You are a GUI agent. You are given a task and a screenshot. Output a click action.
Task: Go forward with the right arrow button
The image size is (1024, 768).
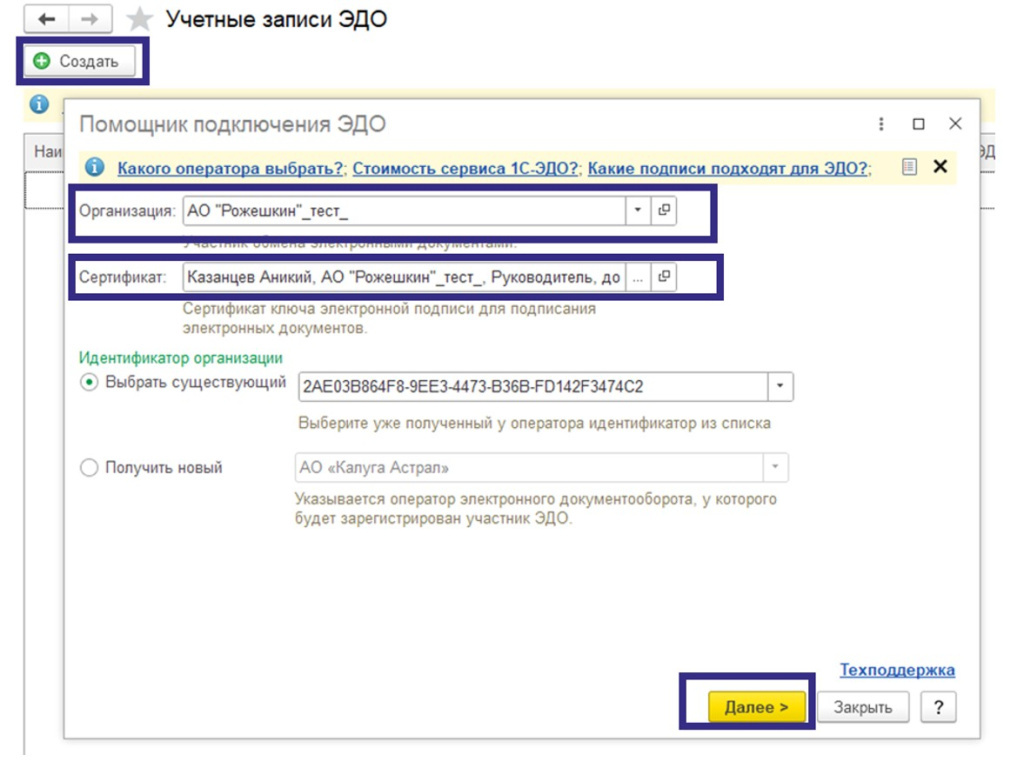coord(89,19)
